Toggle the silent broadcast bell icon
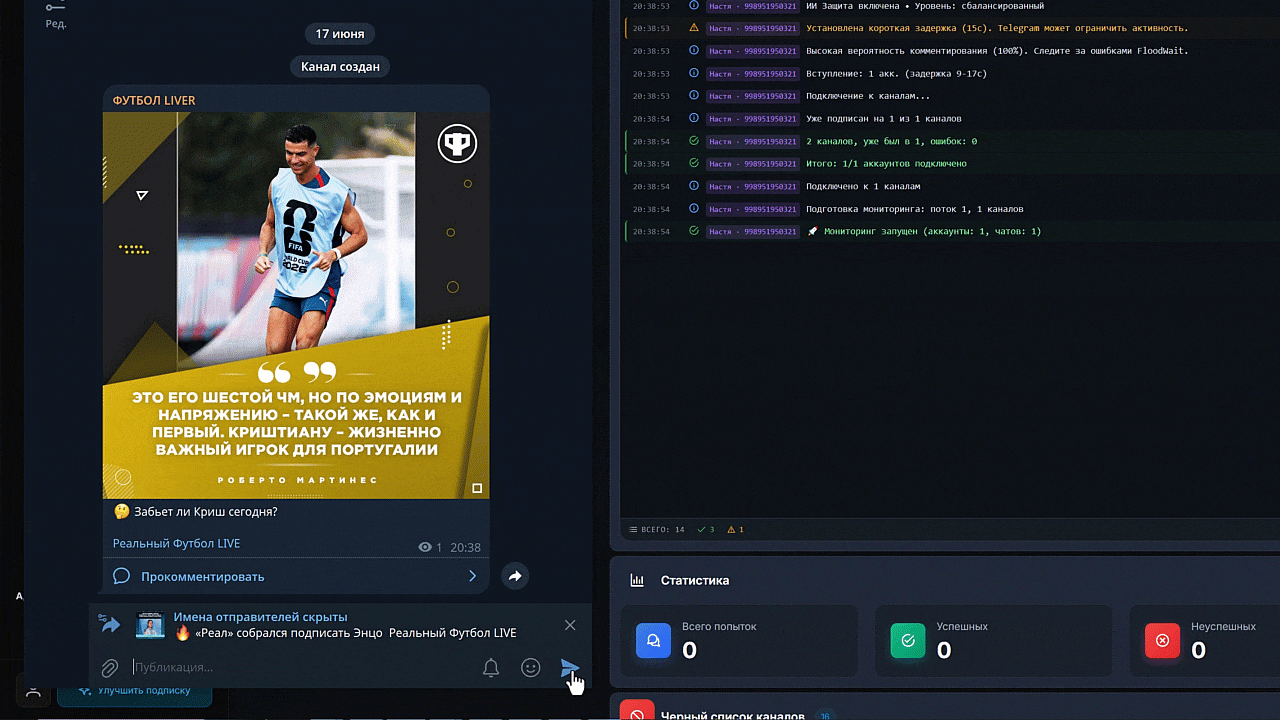1280x720 pixels. pos(491,667)
